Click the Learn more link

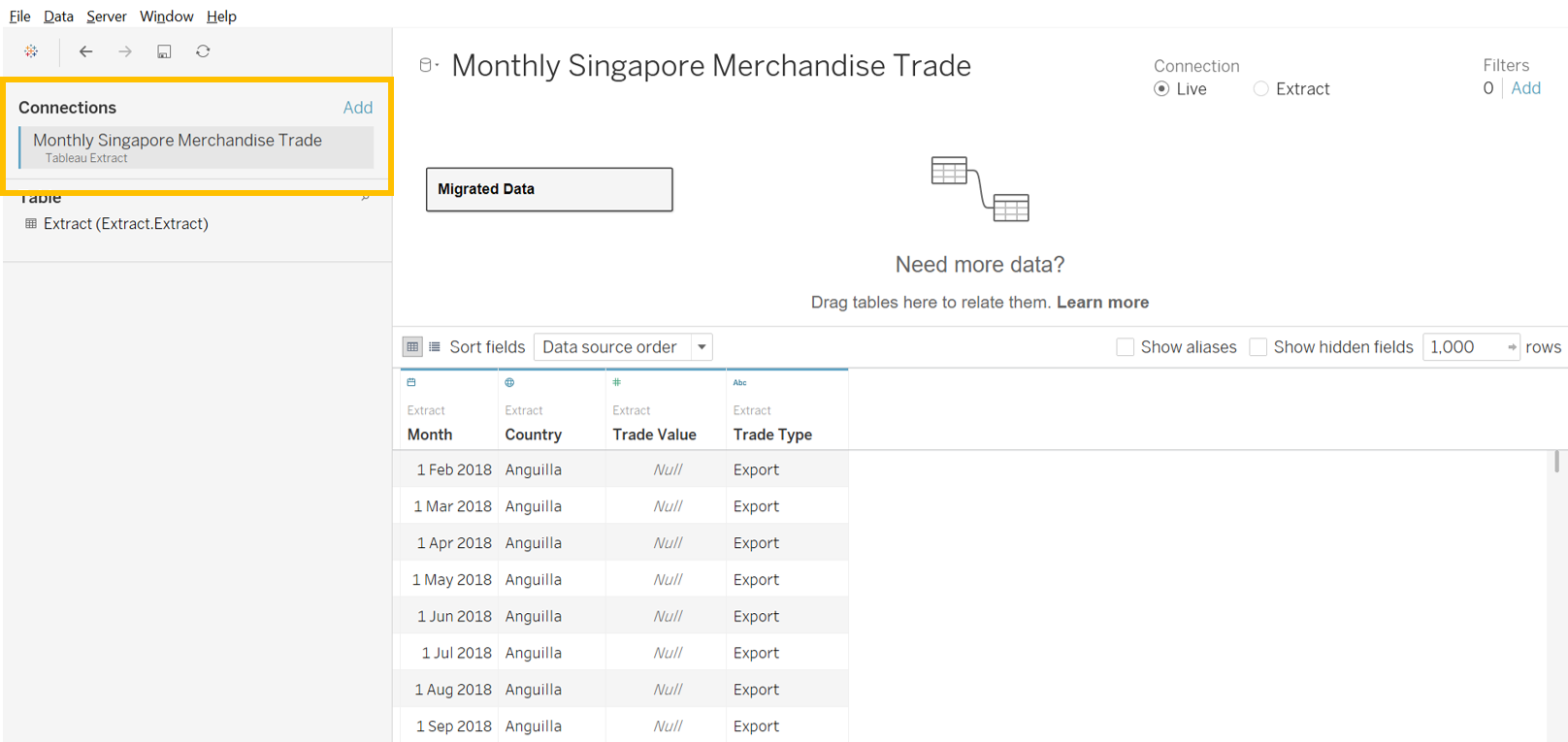coord(1102,303)
